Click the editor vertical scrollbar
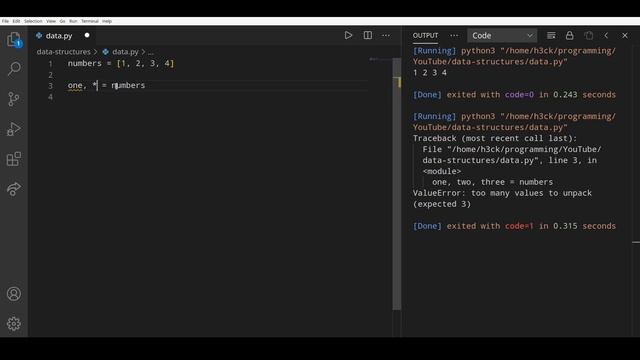 (x=397, y=184)
